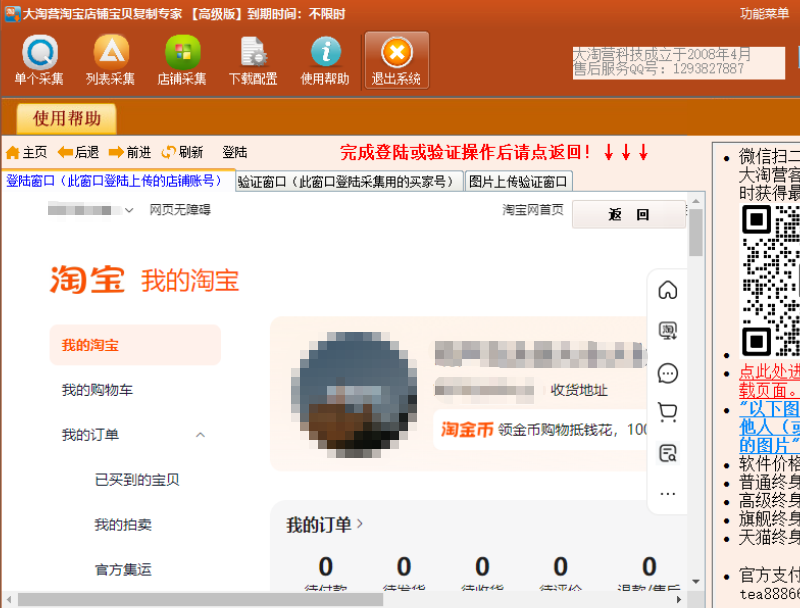The width and height of the screenshot is (800, 608).
Task: Click the vertical scrollbar of the browser pane
Action: 695,400
